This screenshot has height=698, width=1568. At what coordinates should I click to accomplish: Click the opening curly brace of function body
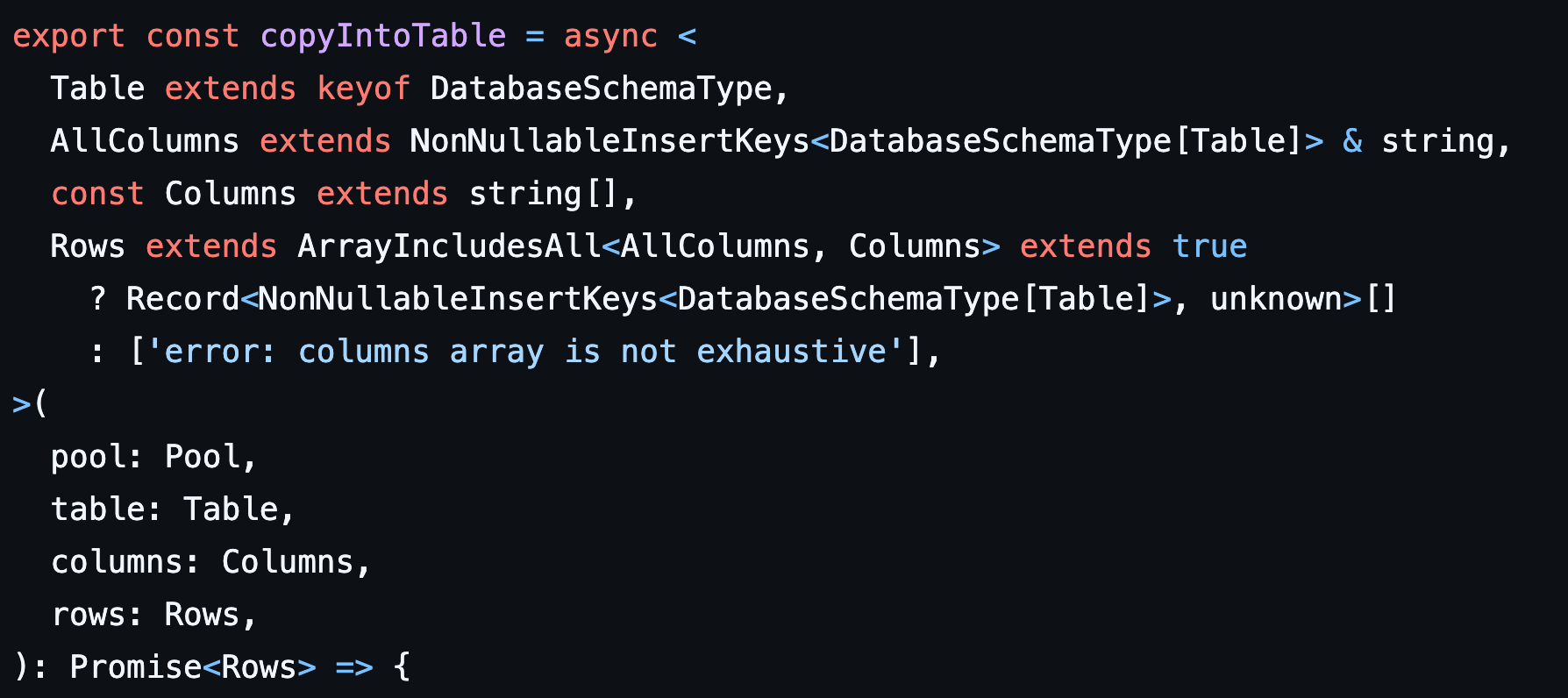point(402,667)
